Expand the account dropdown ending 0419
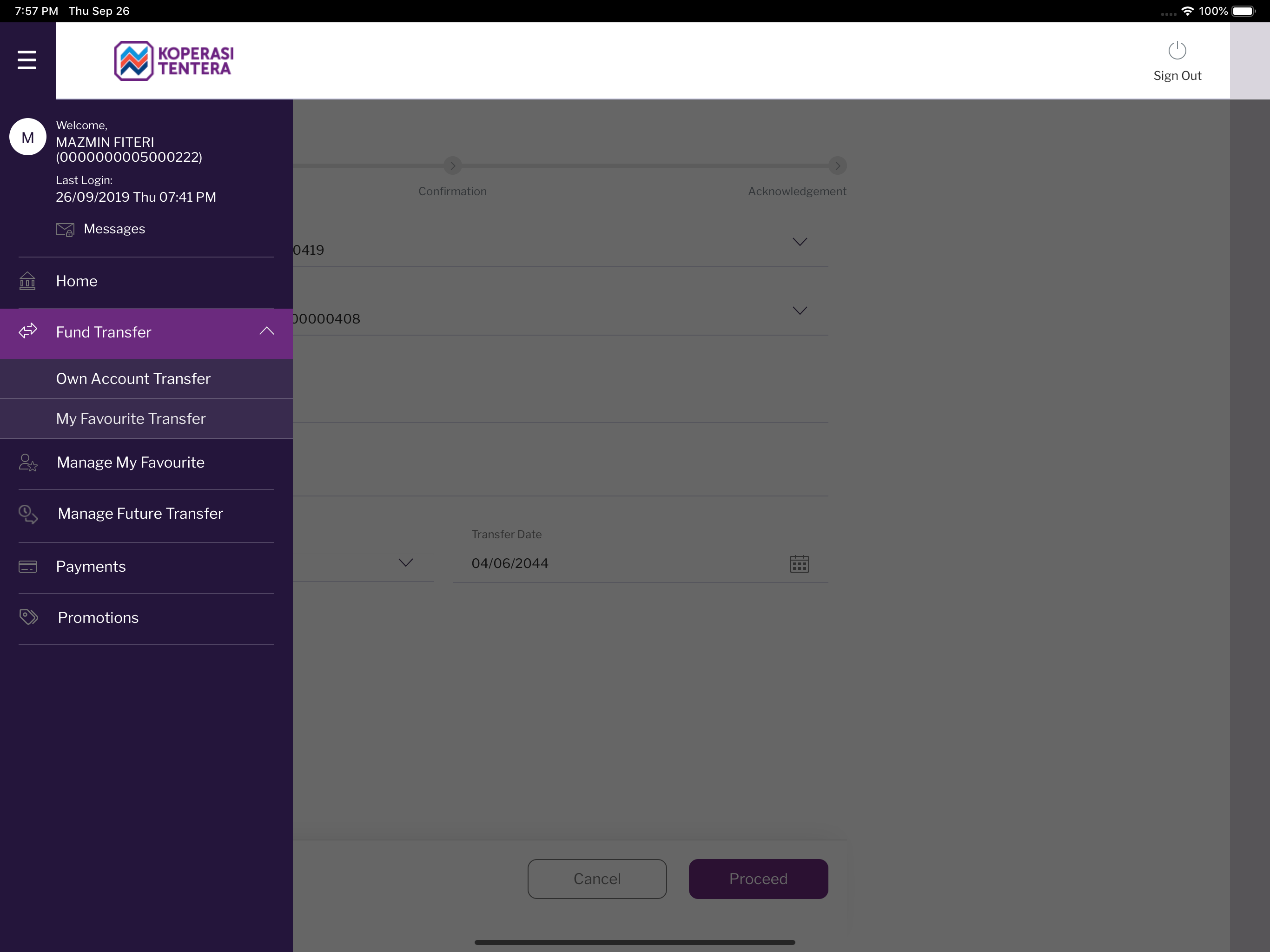The width and height of the screenshot is (1270, 952). click(x=799, y=242)
